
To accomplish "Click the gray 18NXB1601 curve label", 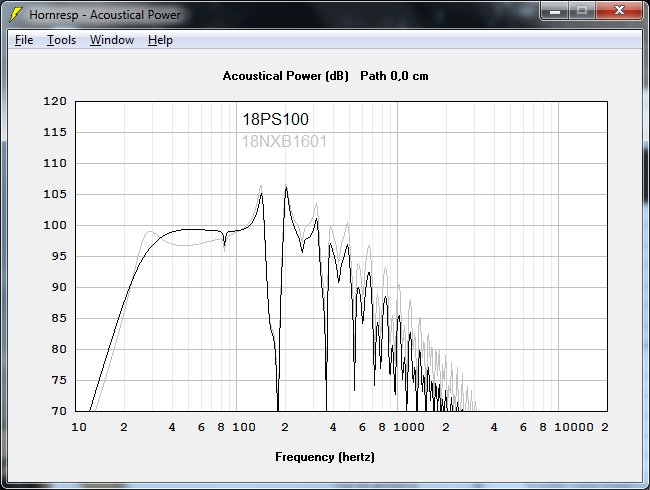I will pos(284,141).
